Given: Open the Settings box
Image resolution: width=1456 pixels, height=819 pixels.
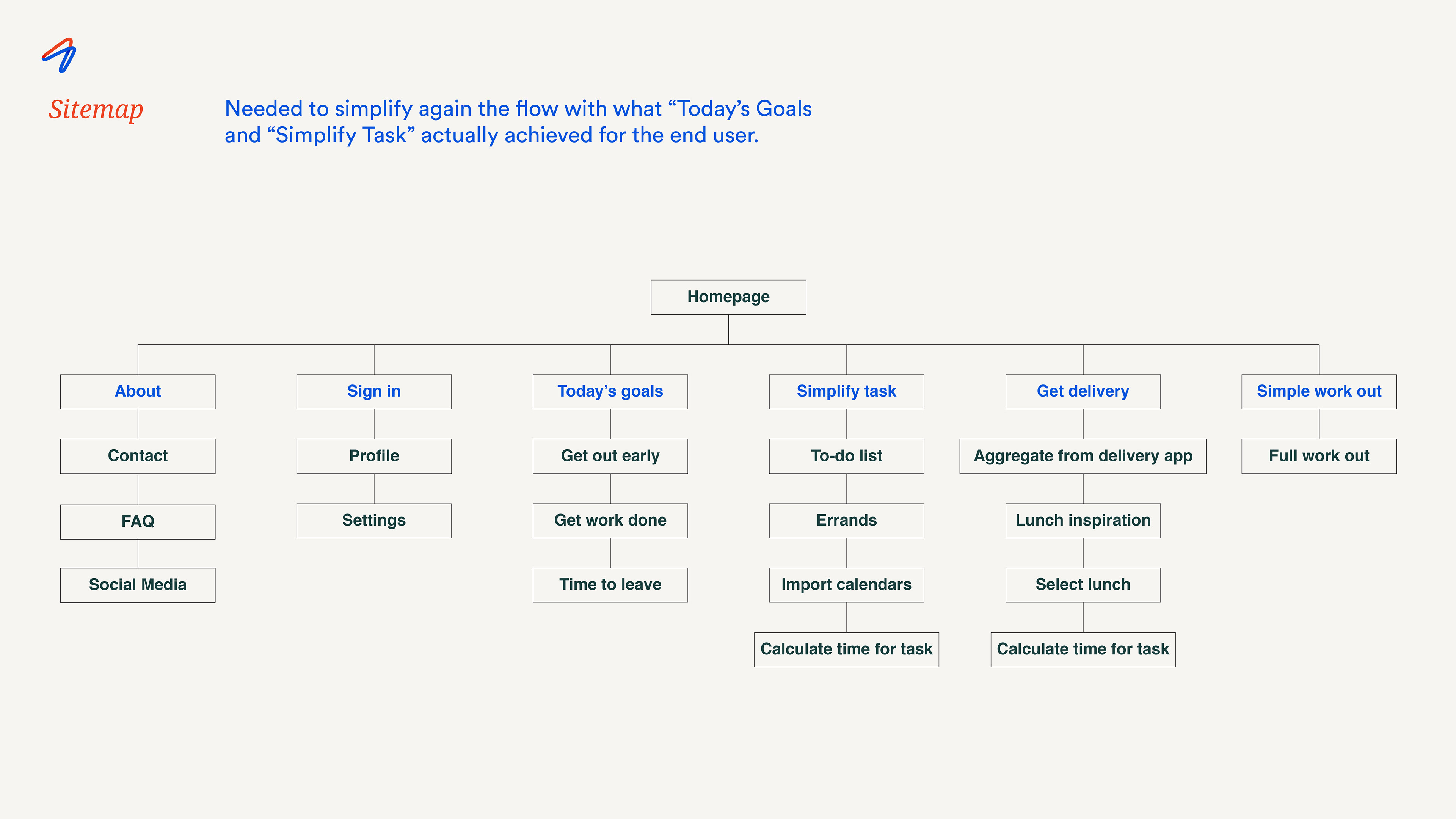Looking at the screenshot, I should (373, 520).
